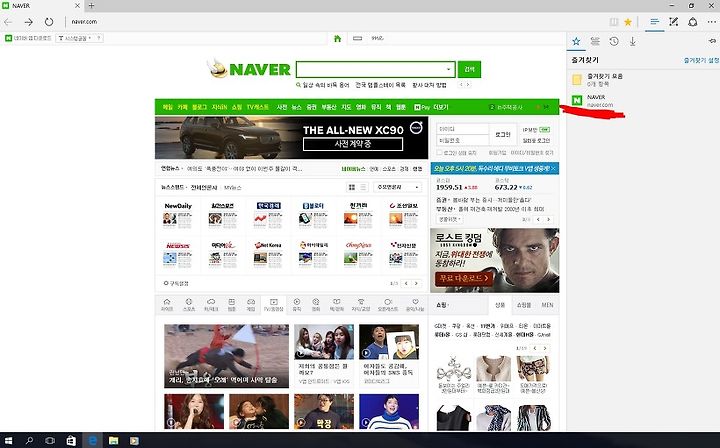Select the music play-circle category tab

coord(297,305)
